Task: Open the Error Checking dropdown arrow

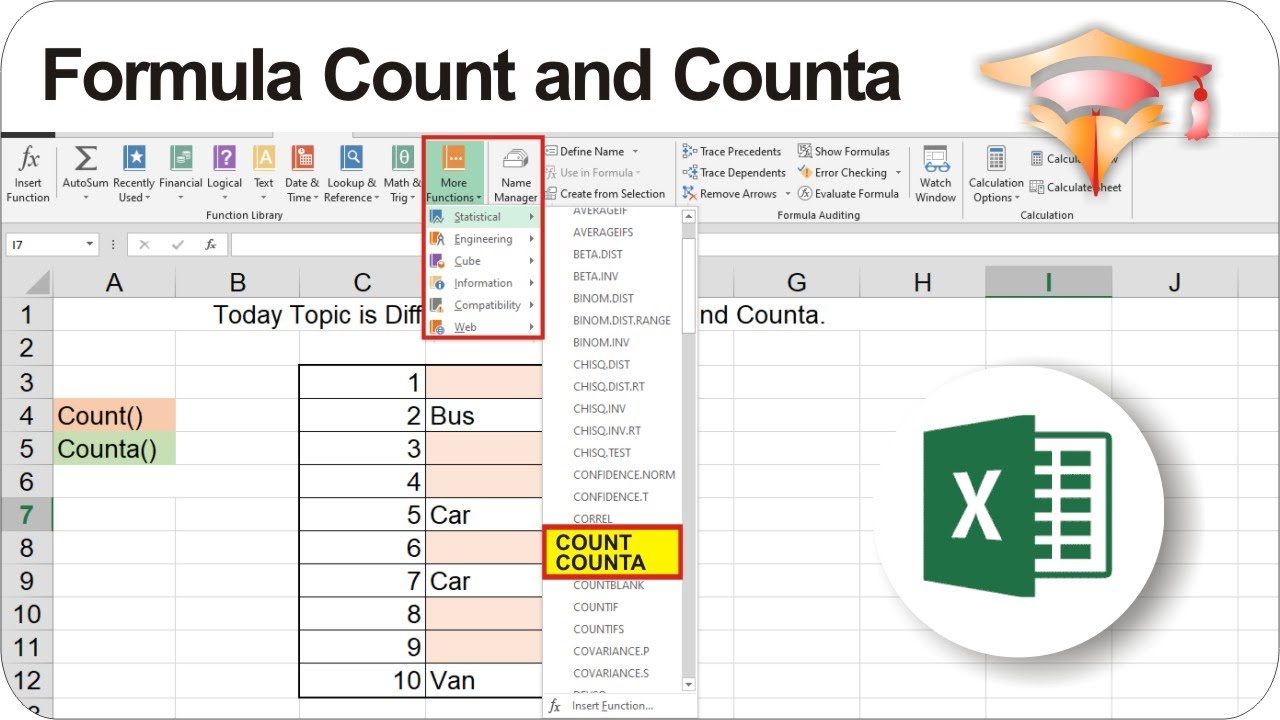Action: pos(898,173)
